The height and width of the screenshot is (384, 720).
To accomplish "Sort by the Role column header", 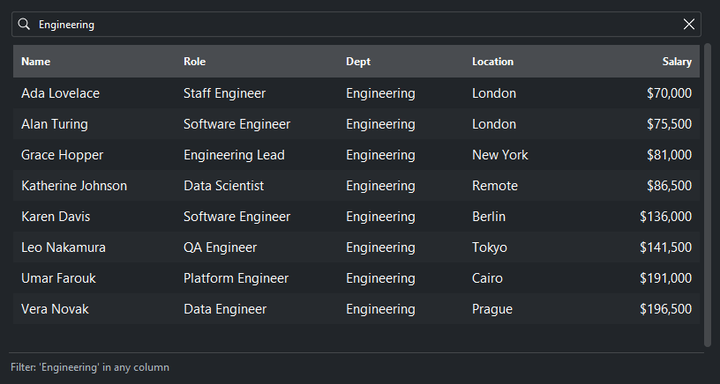I will [x=195, y=62].
